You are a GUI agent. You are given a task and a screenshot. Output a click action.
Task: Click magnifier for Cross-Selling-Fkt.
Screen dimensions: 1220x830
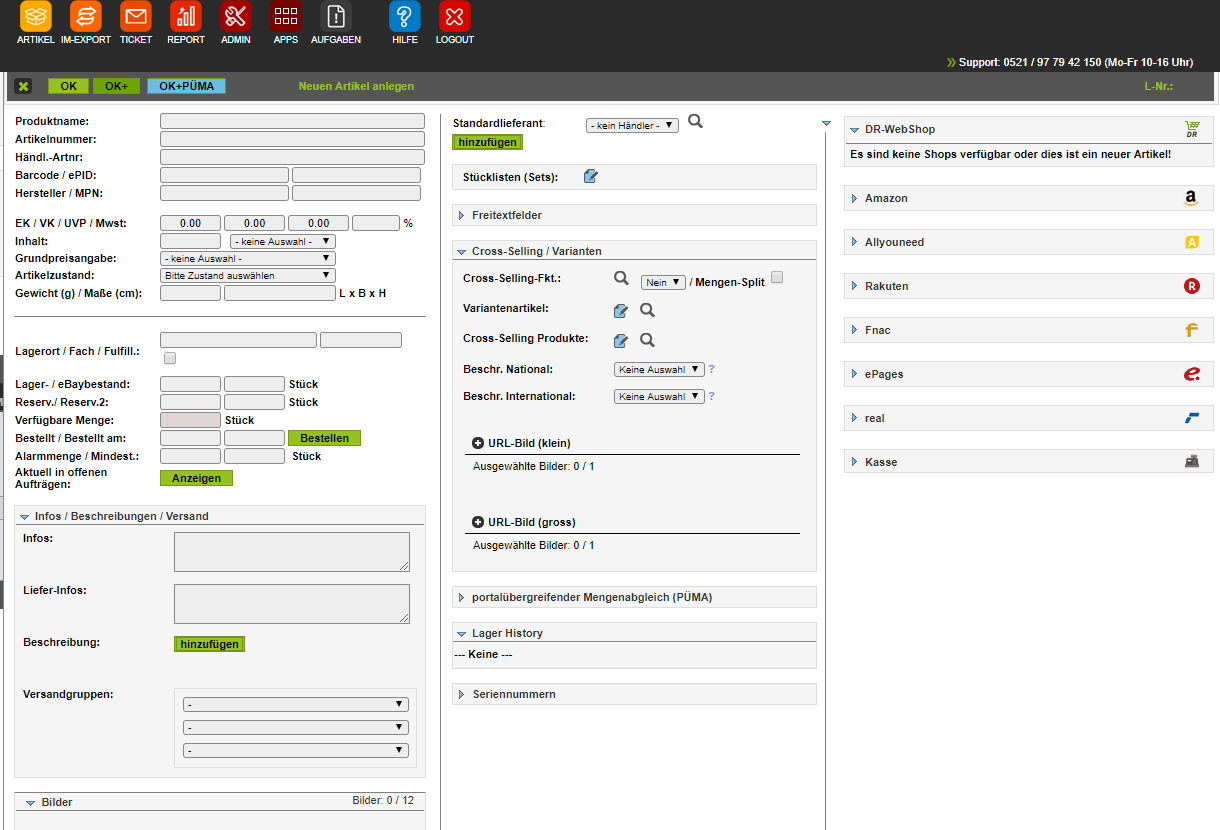coord(621,280)
